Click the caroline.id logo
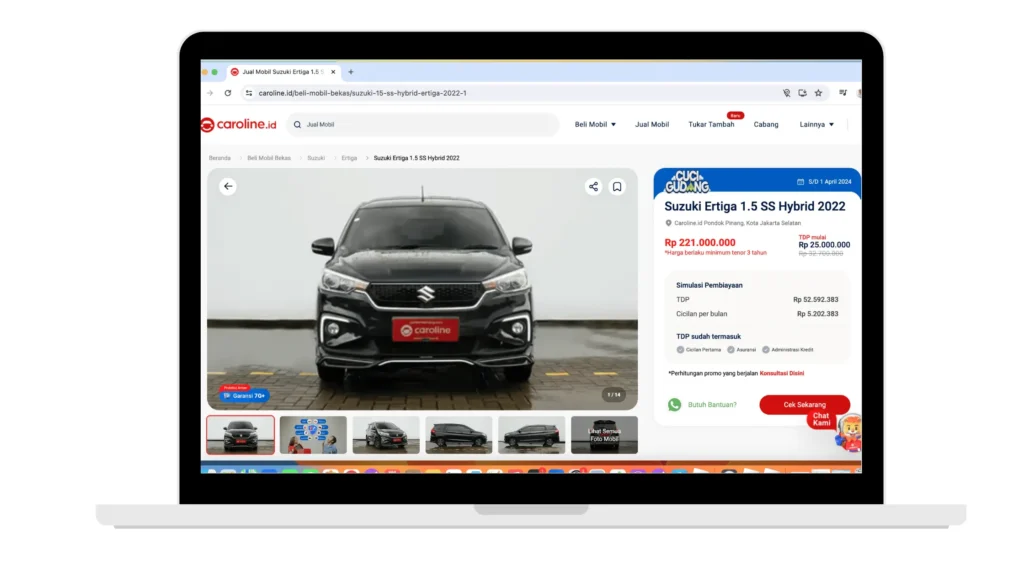Image resolution: width=1024 pixels, height=576 pixels. pyautogui.click(x=239, y=124)
